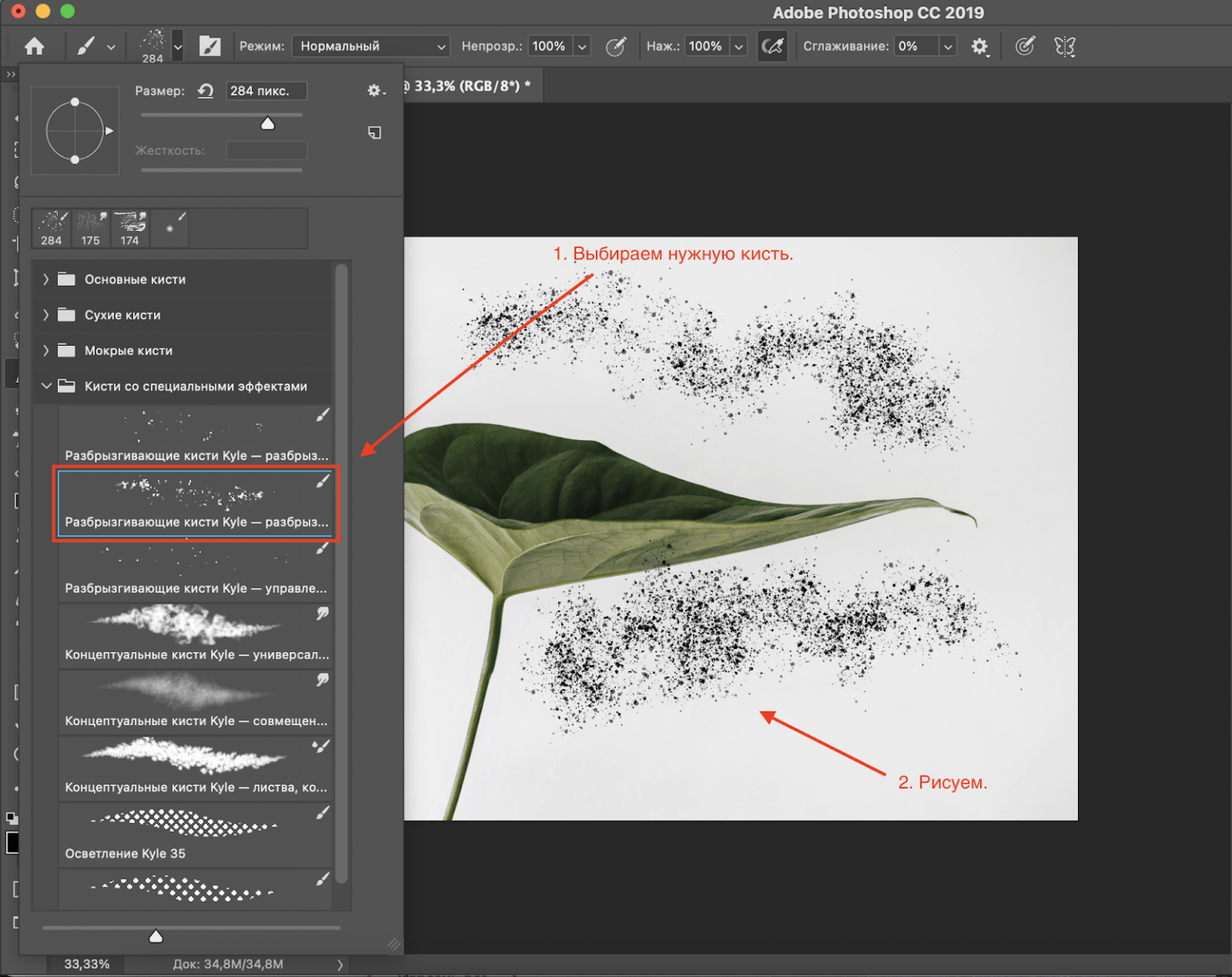Click the Home icon in options bar
Viewport: 1232px width, 977px height.
[34, 47]
